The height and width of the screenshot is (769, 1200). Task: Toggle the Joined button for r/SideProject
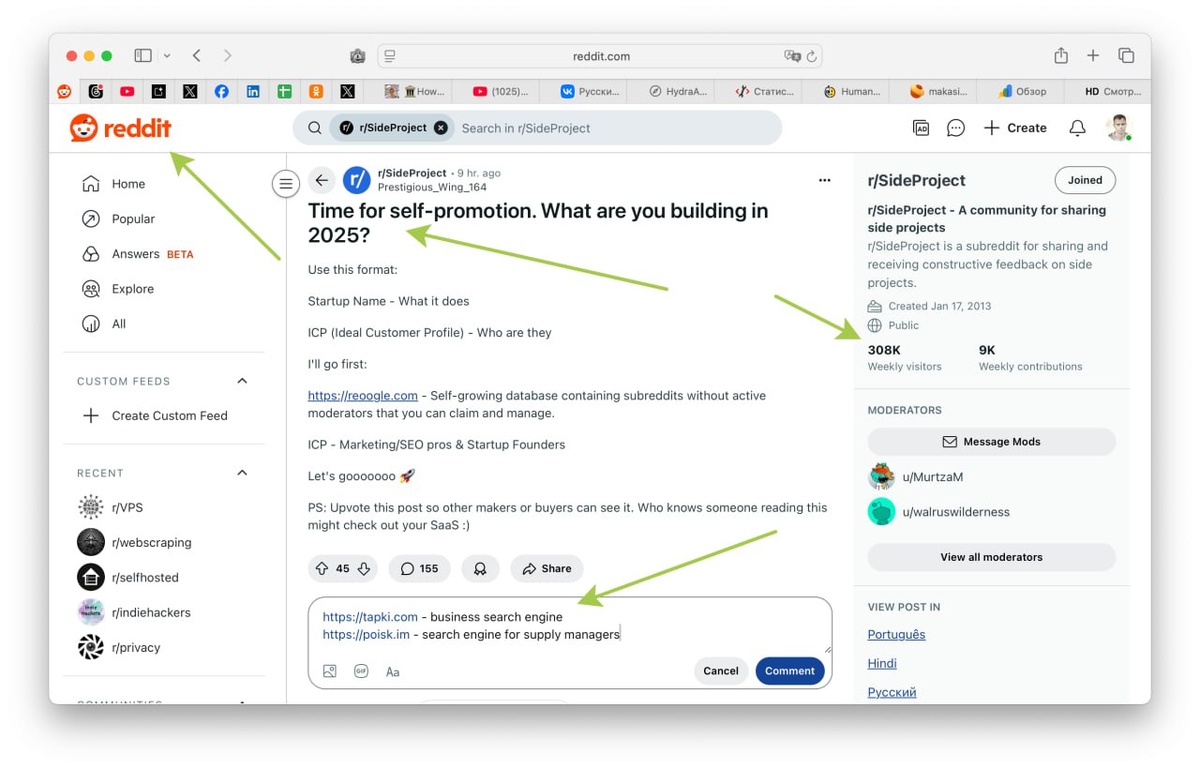point(1085,180)
